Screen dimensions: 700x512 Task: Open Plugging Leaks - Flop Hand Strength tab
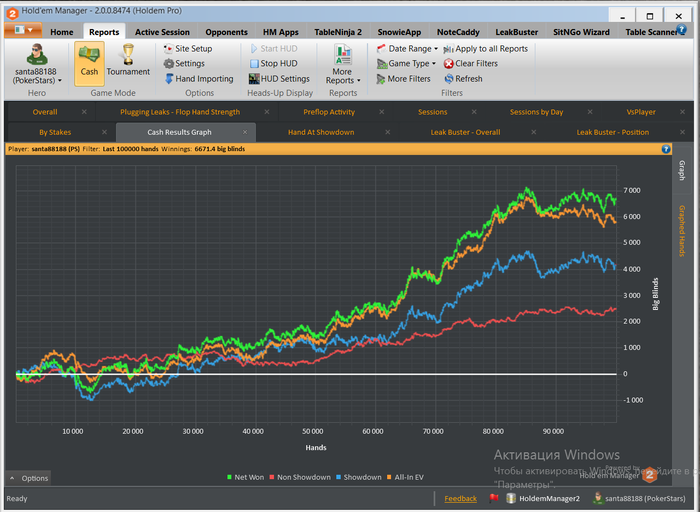tap(180, 112)
